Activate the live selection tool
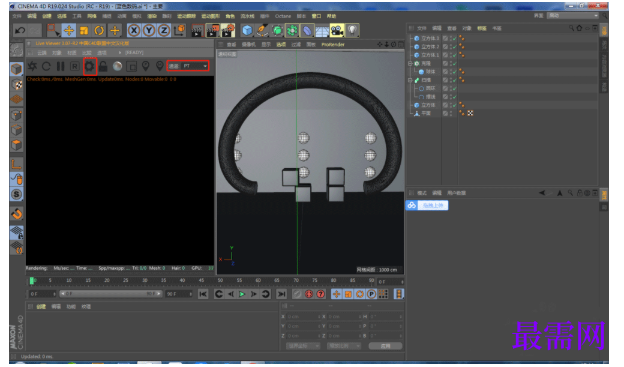The width and height of the screenshot is (624, 367). tap(53, 30)
